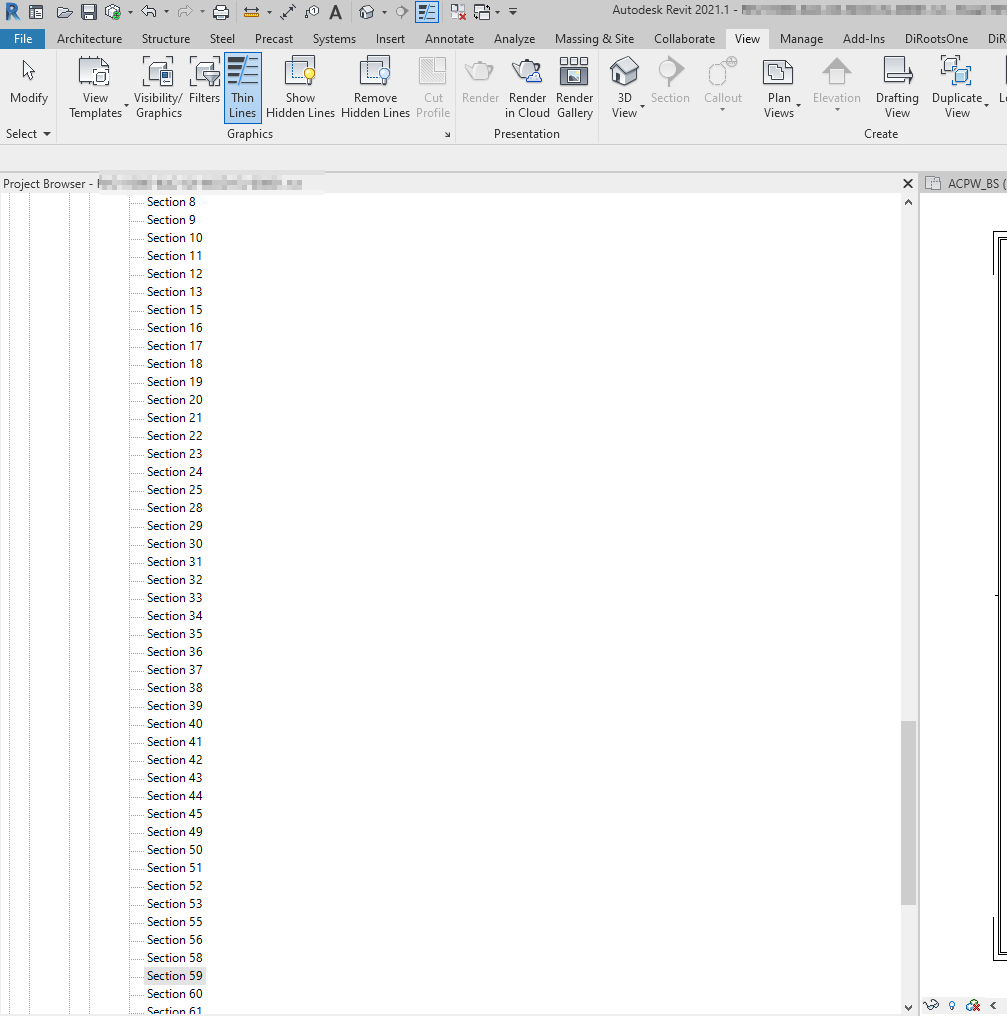The height and width of the screenshot is (1016, 1007).
Task: Select Section 59 in Project Browser
Action: (x=174, y=976)
